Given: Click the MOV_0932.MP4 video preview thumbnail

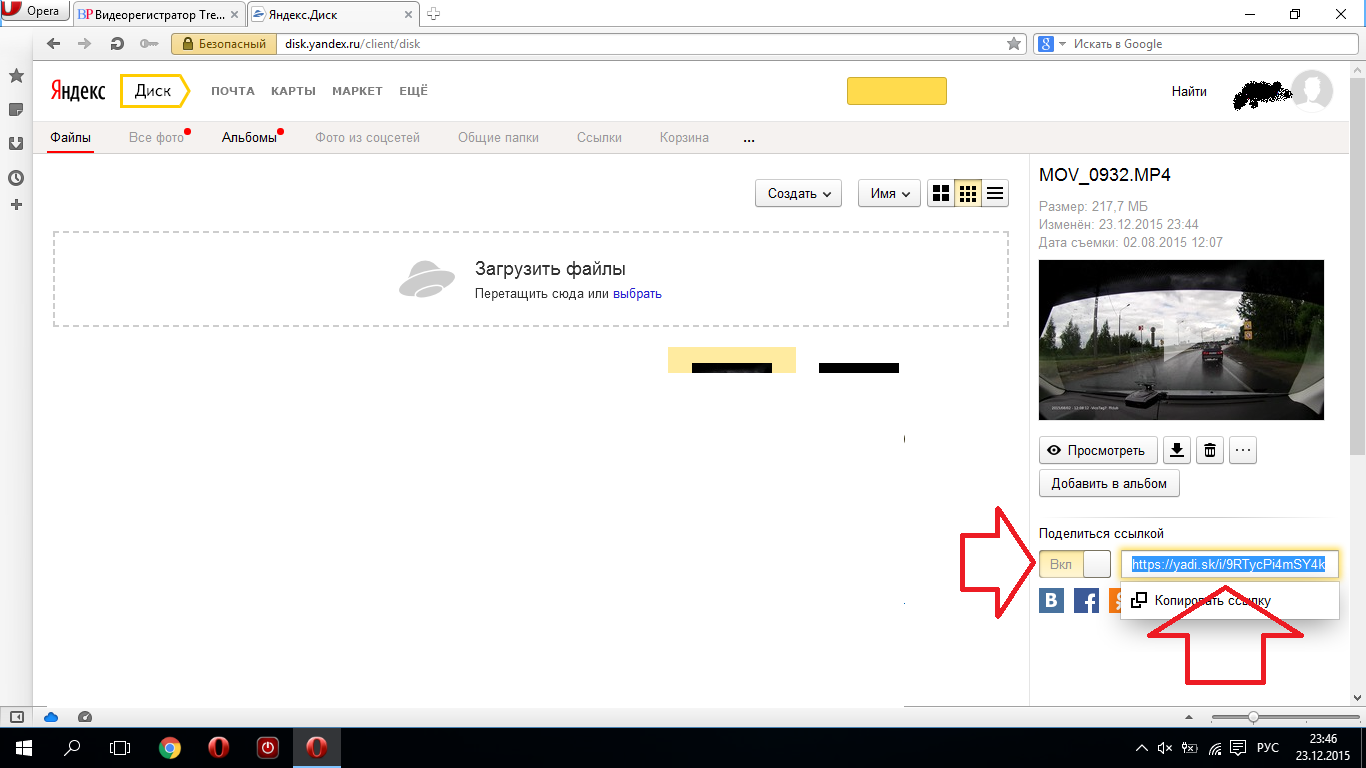Looking at the screenshot, I should pyautogui.click(x=1181, y=340).
